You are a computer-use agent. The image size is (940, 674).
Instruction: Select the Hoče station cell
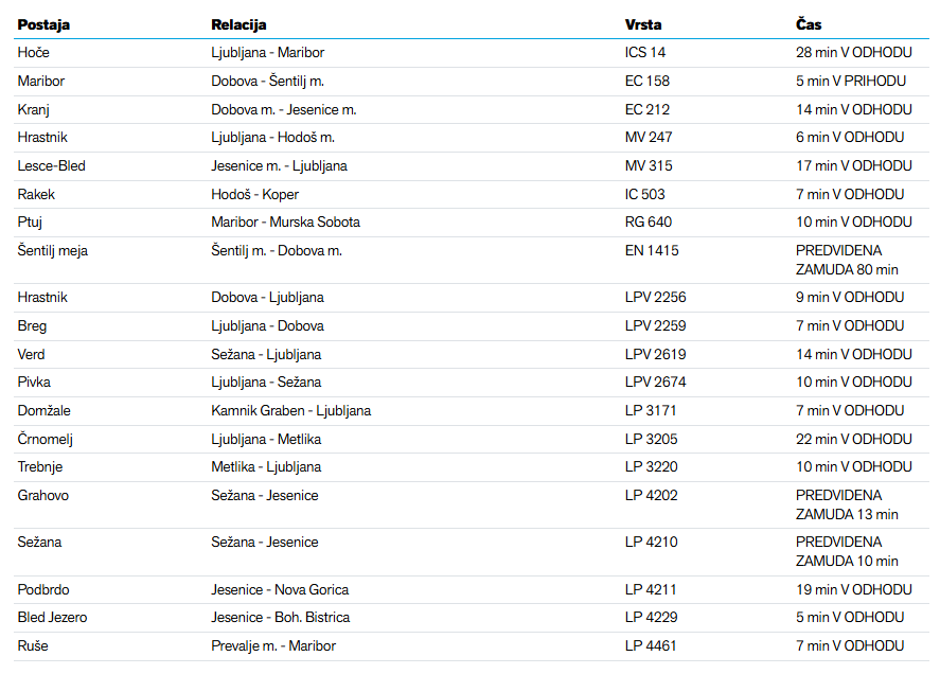33,53
